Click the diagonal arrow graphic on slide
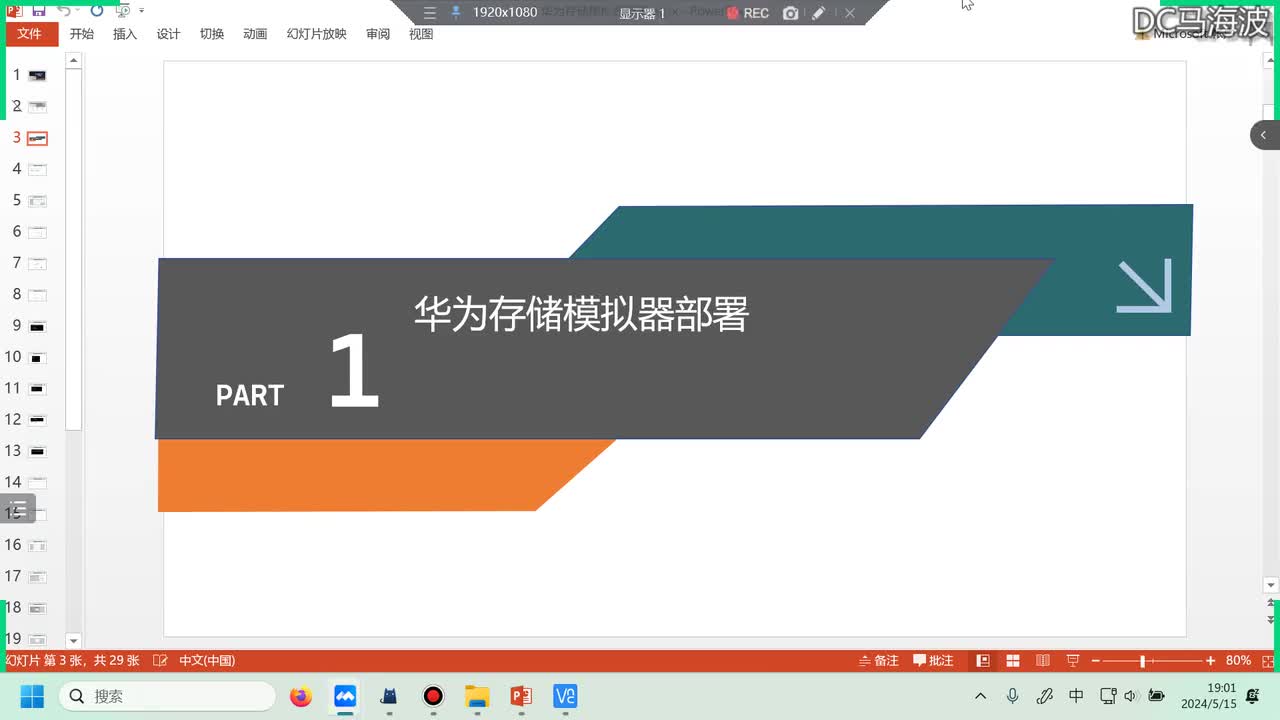Image resolution: width=1280 pixels, height=720 pixels. tap(1143, 286)
